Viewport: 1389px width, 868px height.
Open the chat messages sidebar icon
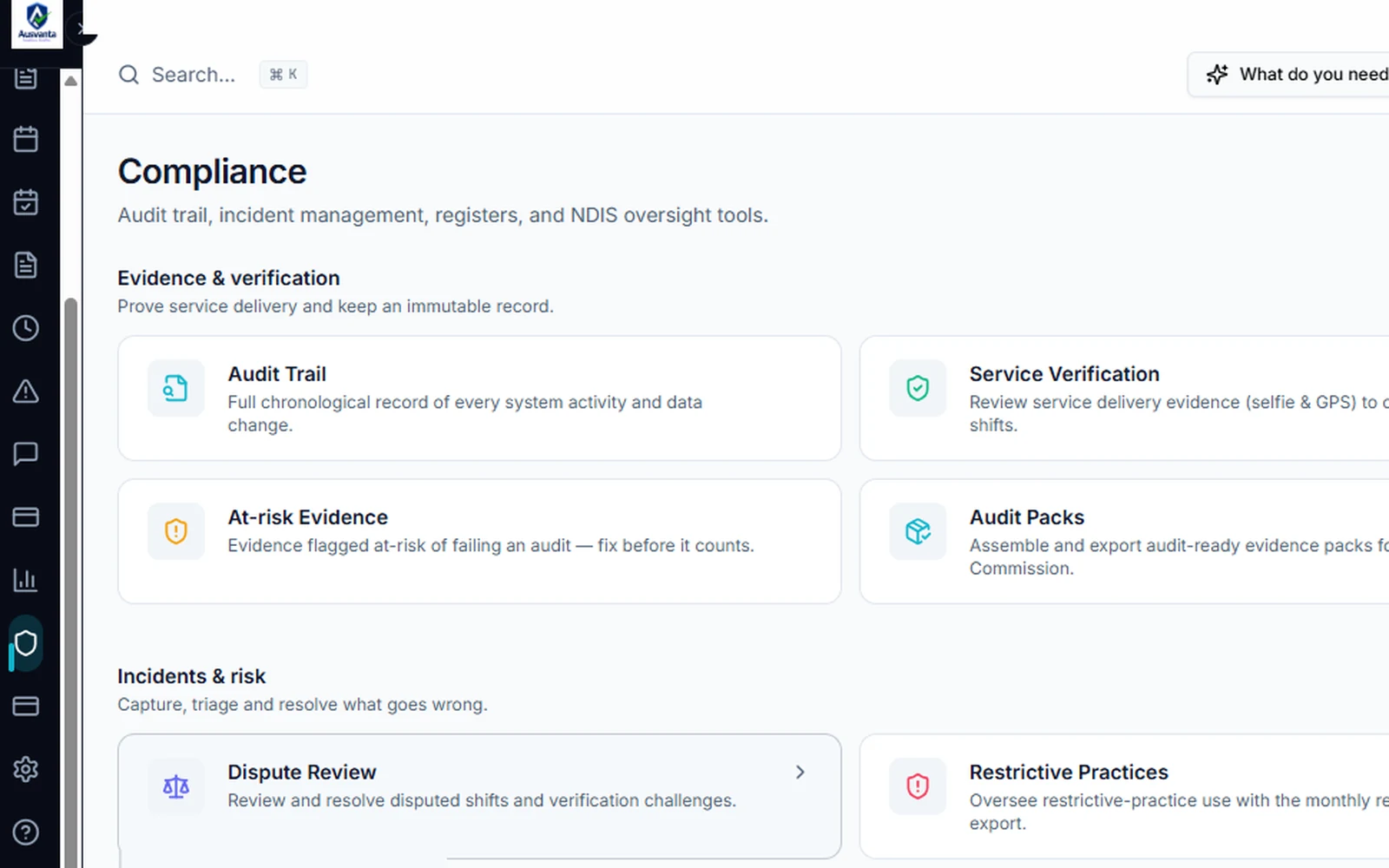26,454
